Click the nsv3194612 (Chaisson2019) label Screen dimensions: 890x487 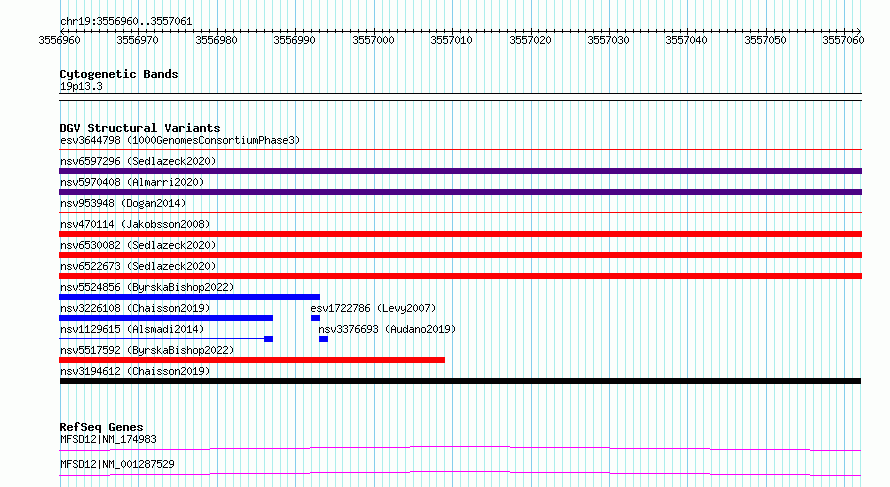(x=135, y=371)
